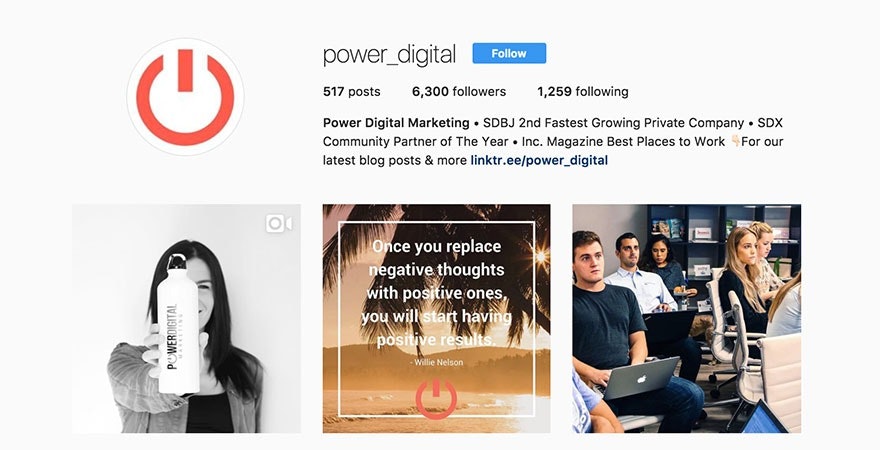View the 517 posts count

pos(351,91)
